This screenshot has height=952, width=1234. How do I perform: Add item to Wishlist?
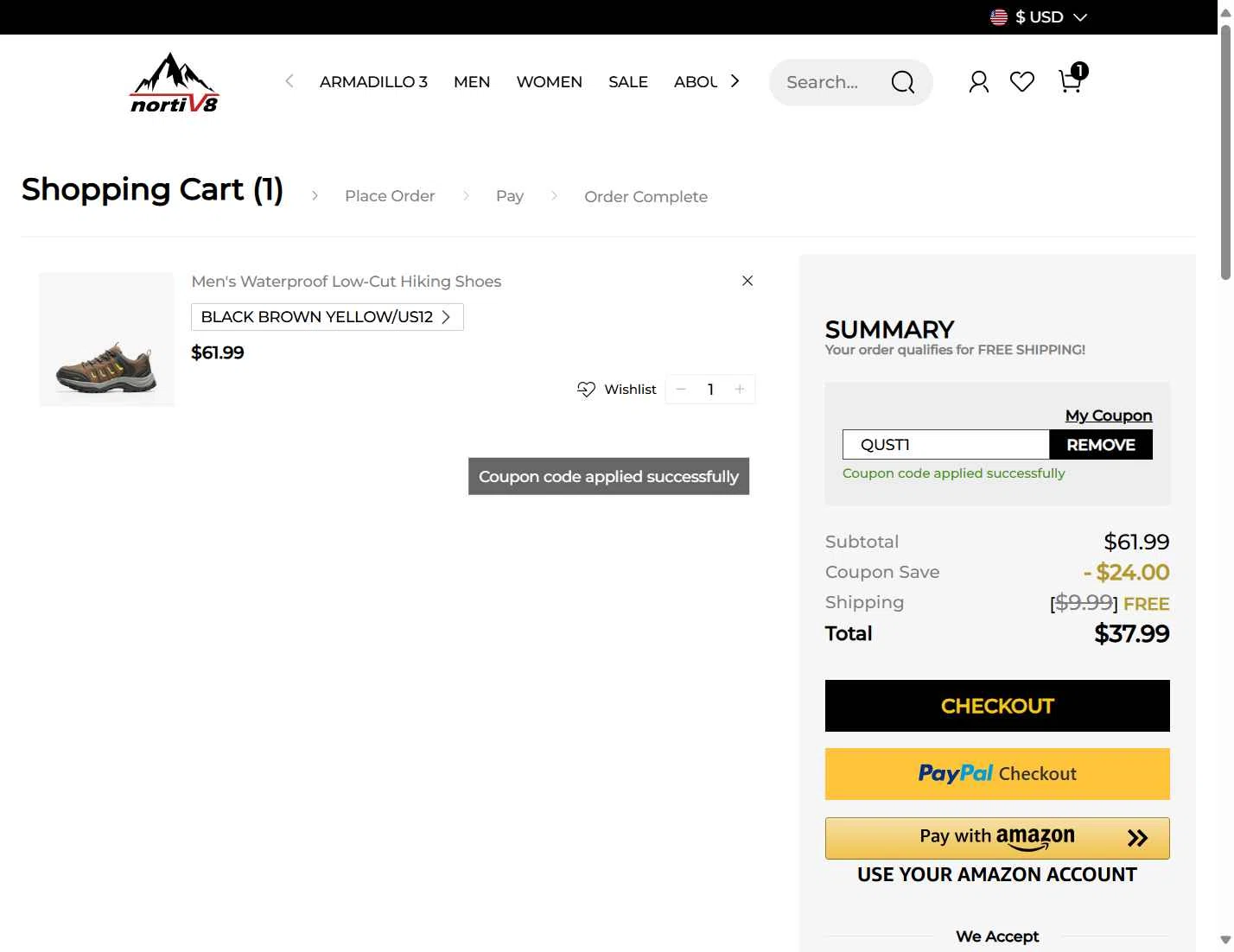pyautogui.click(x=617, y=390)
